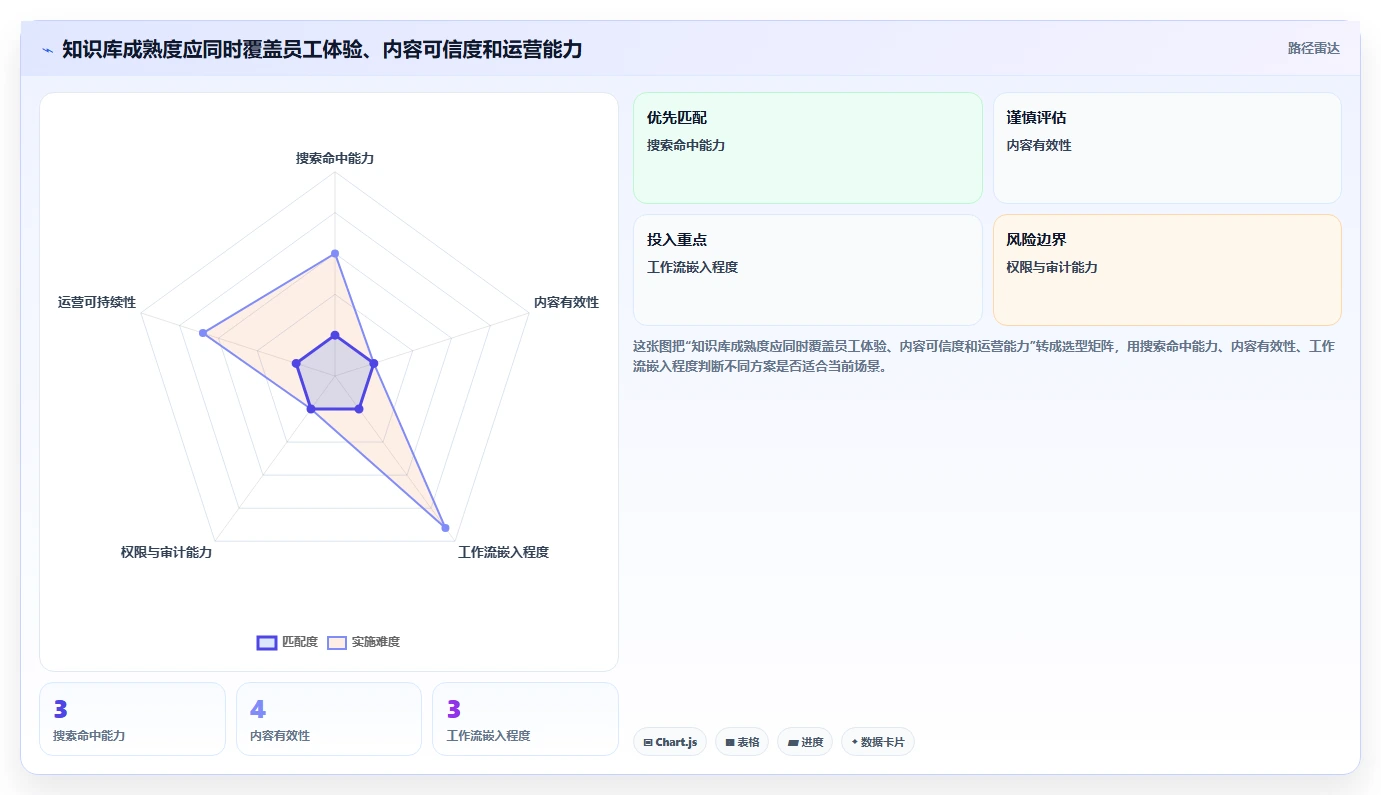Viewport: 1381px width, 795px height.
Task: Open the 风险边界 card
Action: click(1167, 270)
